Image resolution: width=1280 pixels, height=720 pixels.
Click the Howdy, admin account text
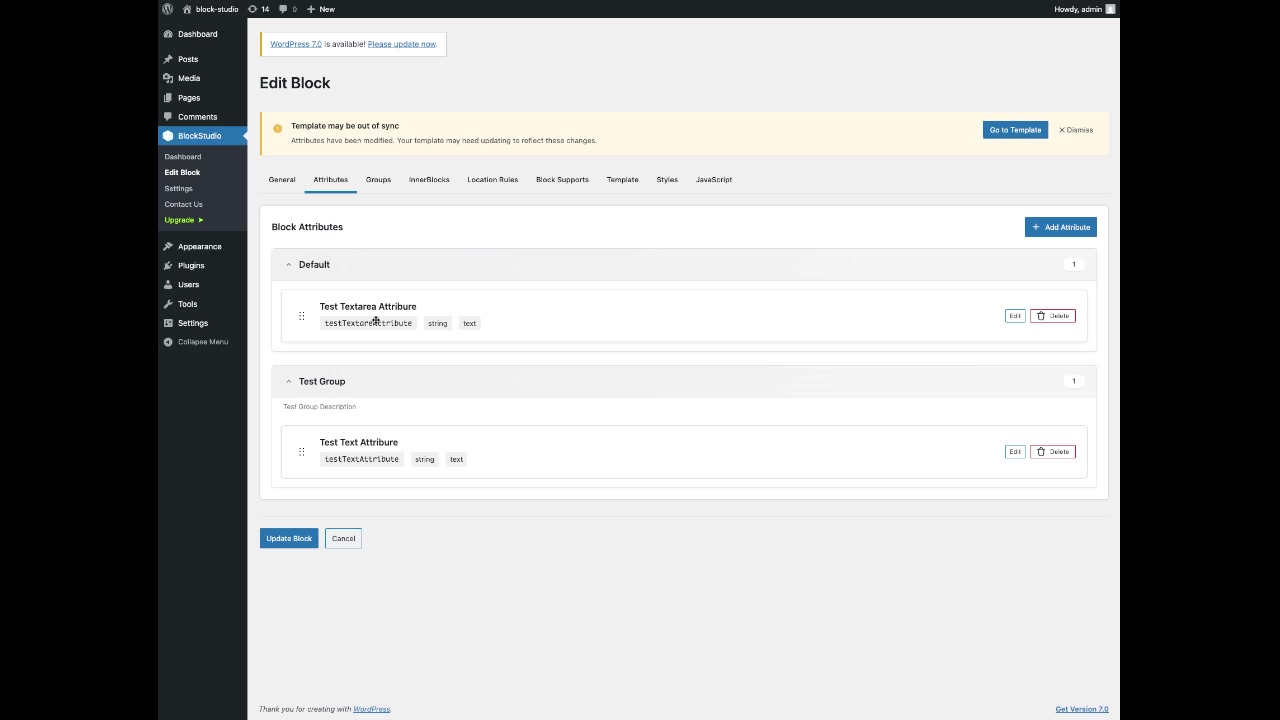pyautogui.click(x=1078, y=9)
